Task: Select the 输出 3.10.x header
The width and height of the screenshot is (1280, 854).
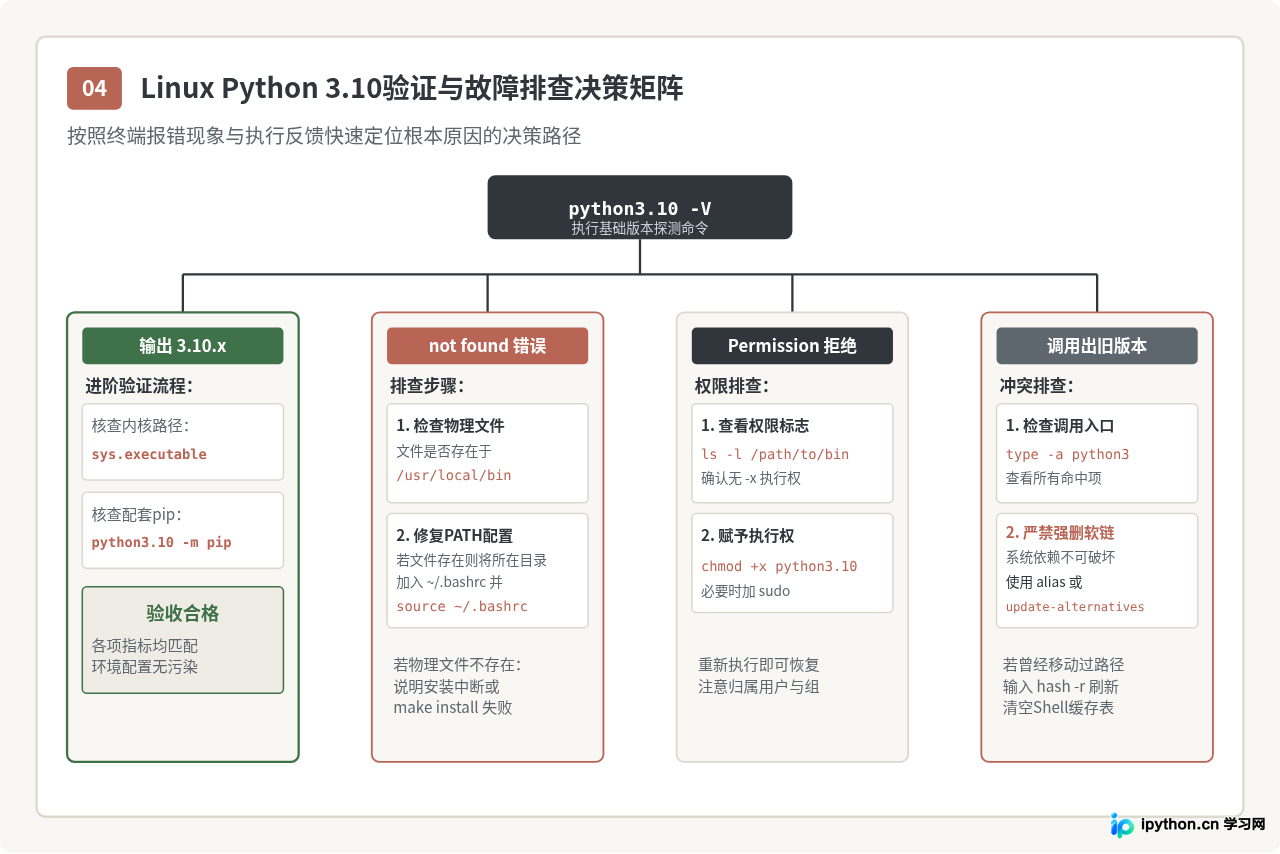Action: pos(183,346)
